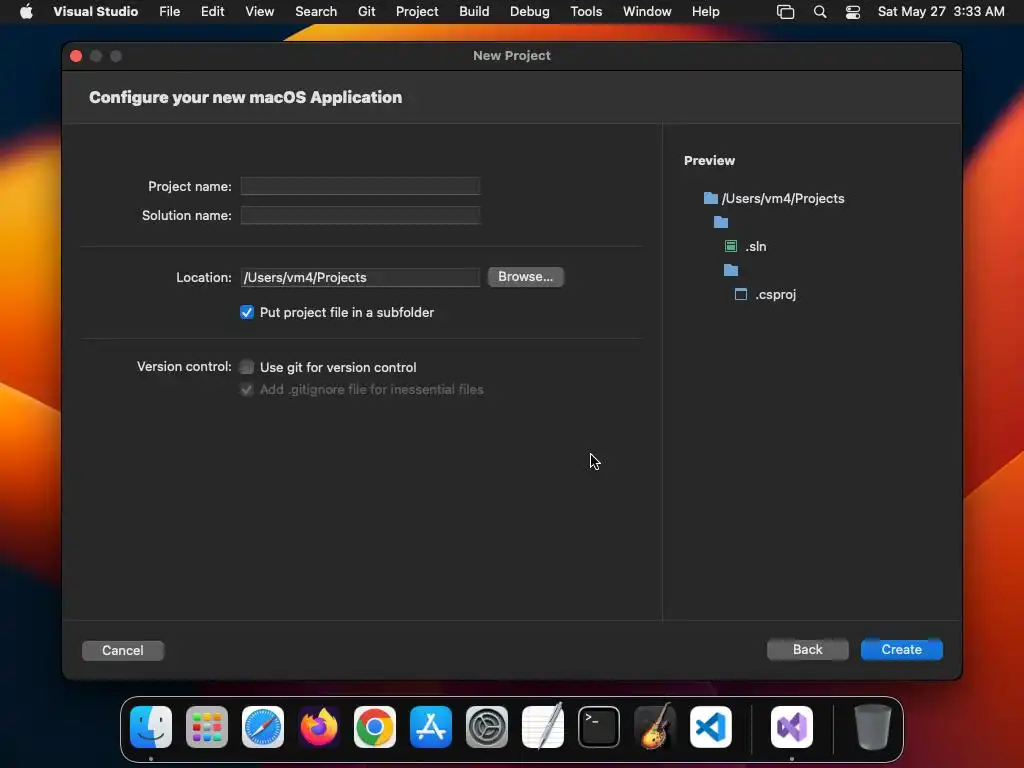The height and width of the screenshot is (768, 1024).
Task: Open the Help menu
Action: [705, 11]
